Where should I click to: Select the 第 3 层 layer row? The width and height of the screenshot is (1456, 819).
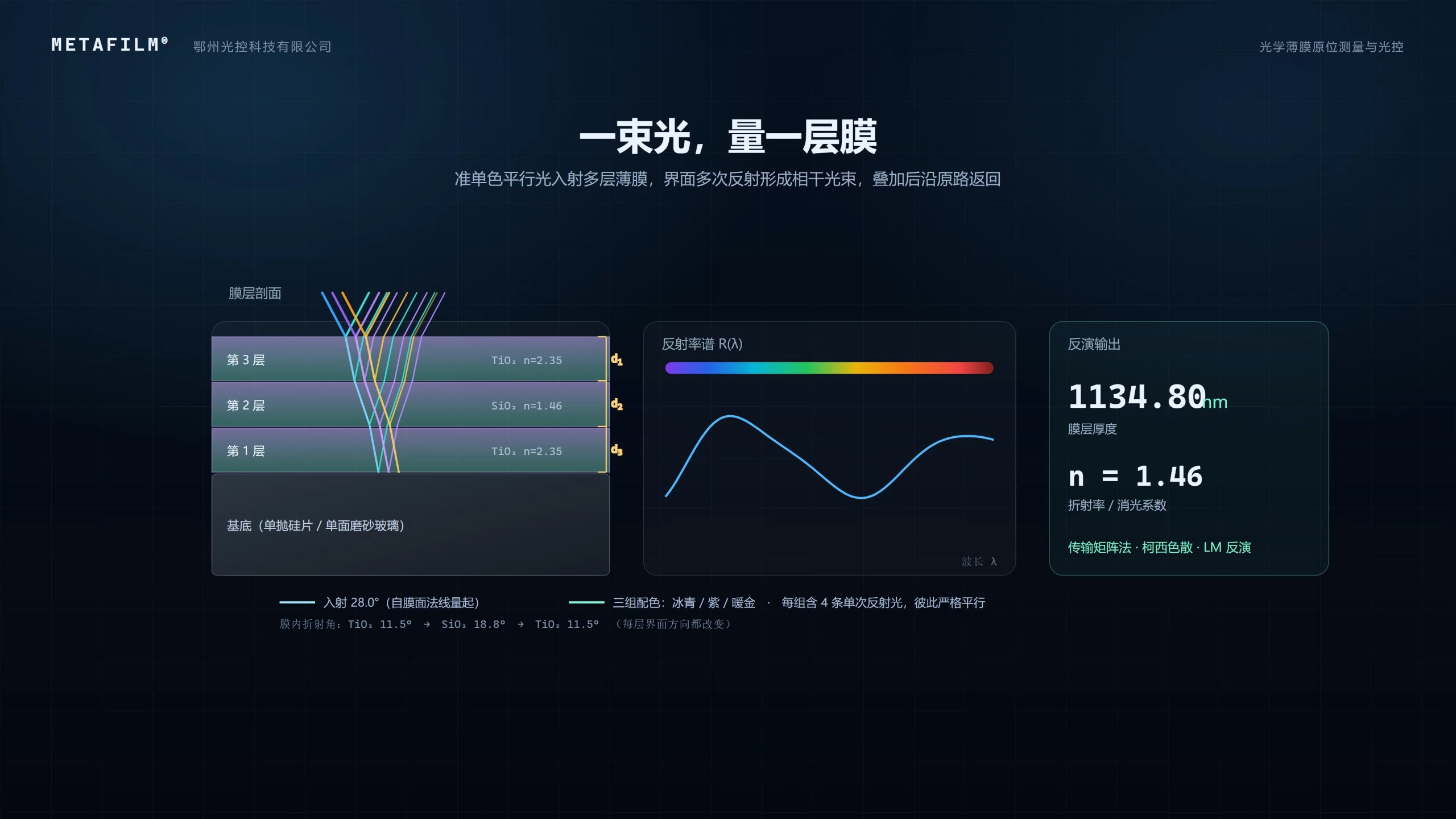[x=410, y=359]
